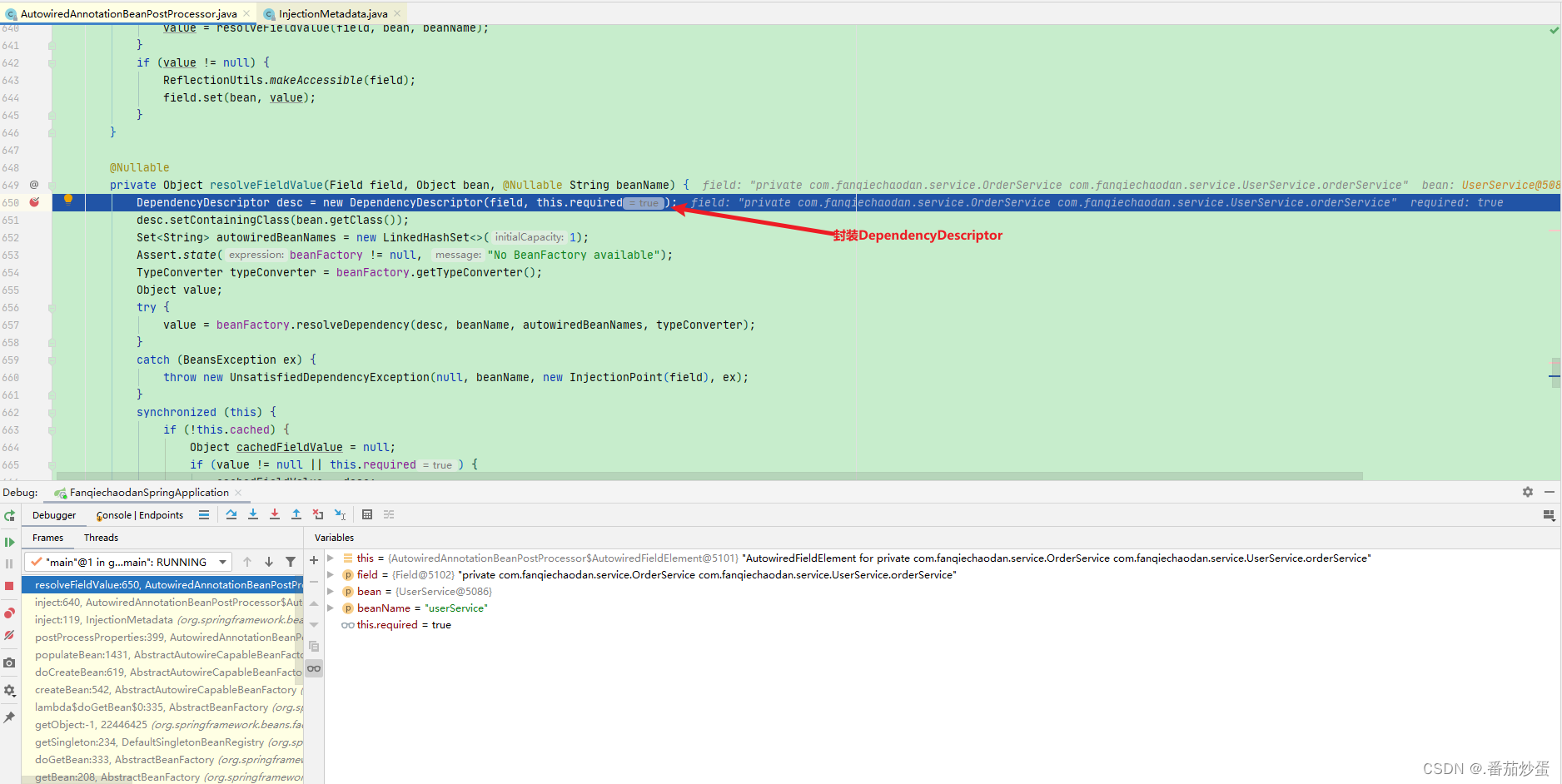Image resolution: width=1562 pixels, height=784 pixels.
Task: Select next frame with down arrow
Action: 269,562
